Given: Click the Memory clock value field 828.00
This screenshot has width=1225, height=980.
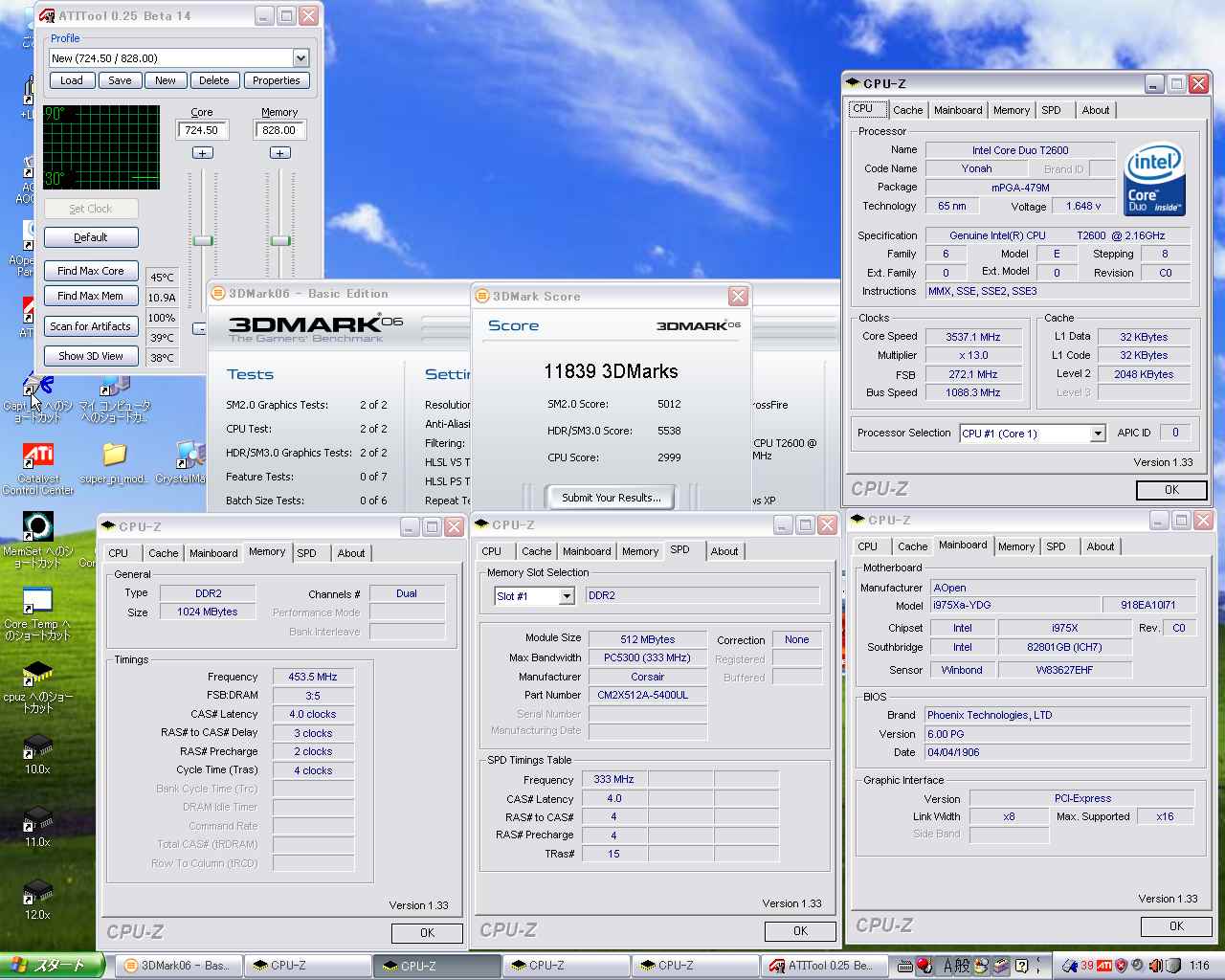Looking at the screenshot, I should pos(279,130).
